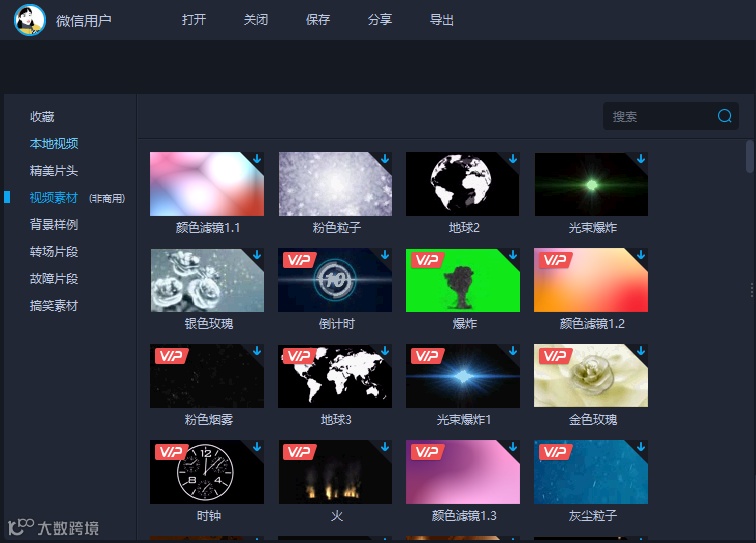756x543 pixels.
Task: Select the 火 fire thumbnail
Action: [335, 472]
